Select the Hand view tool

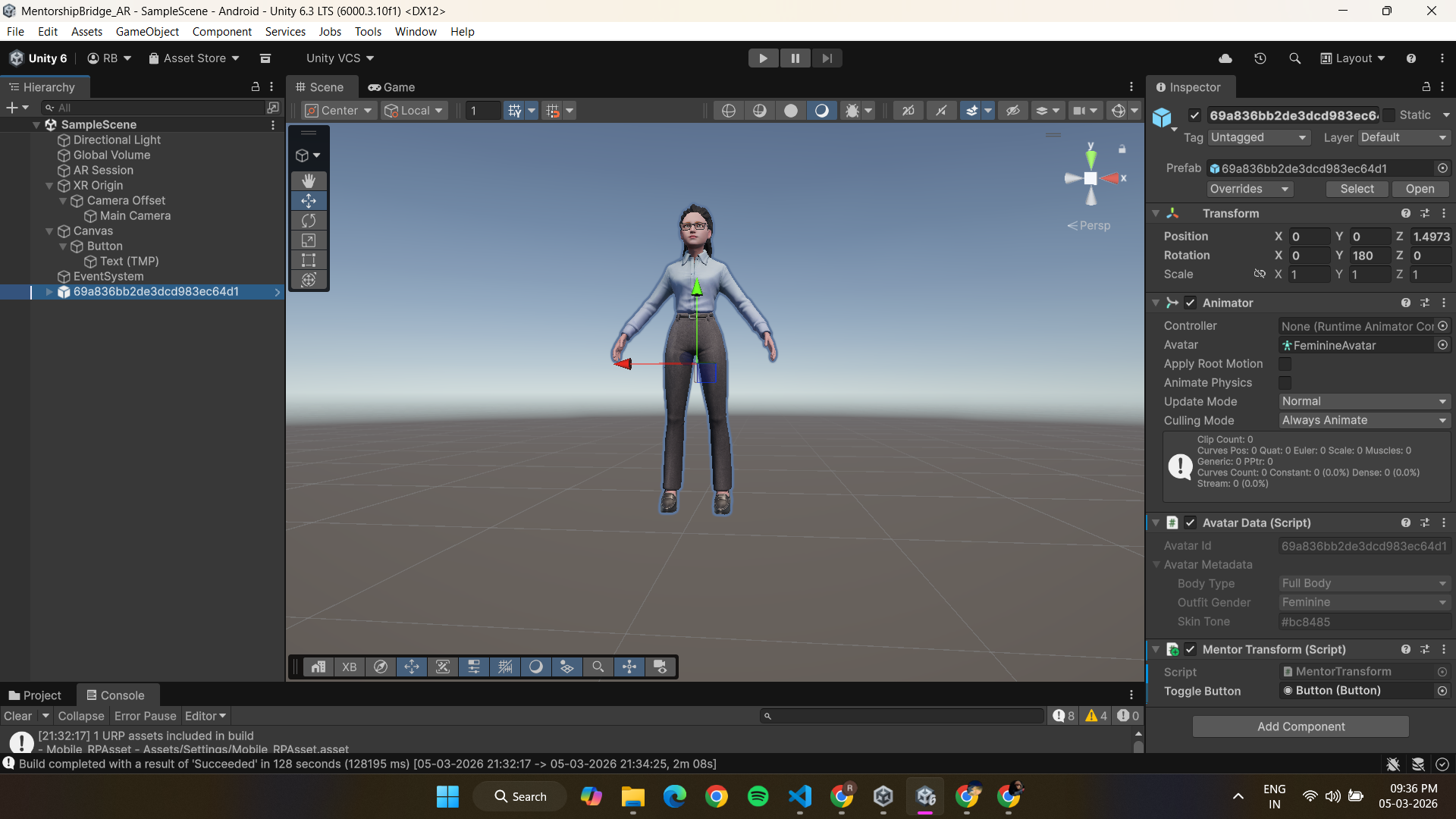tap(309, 180)
